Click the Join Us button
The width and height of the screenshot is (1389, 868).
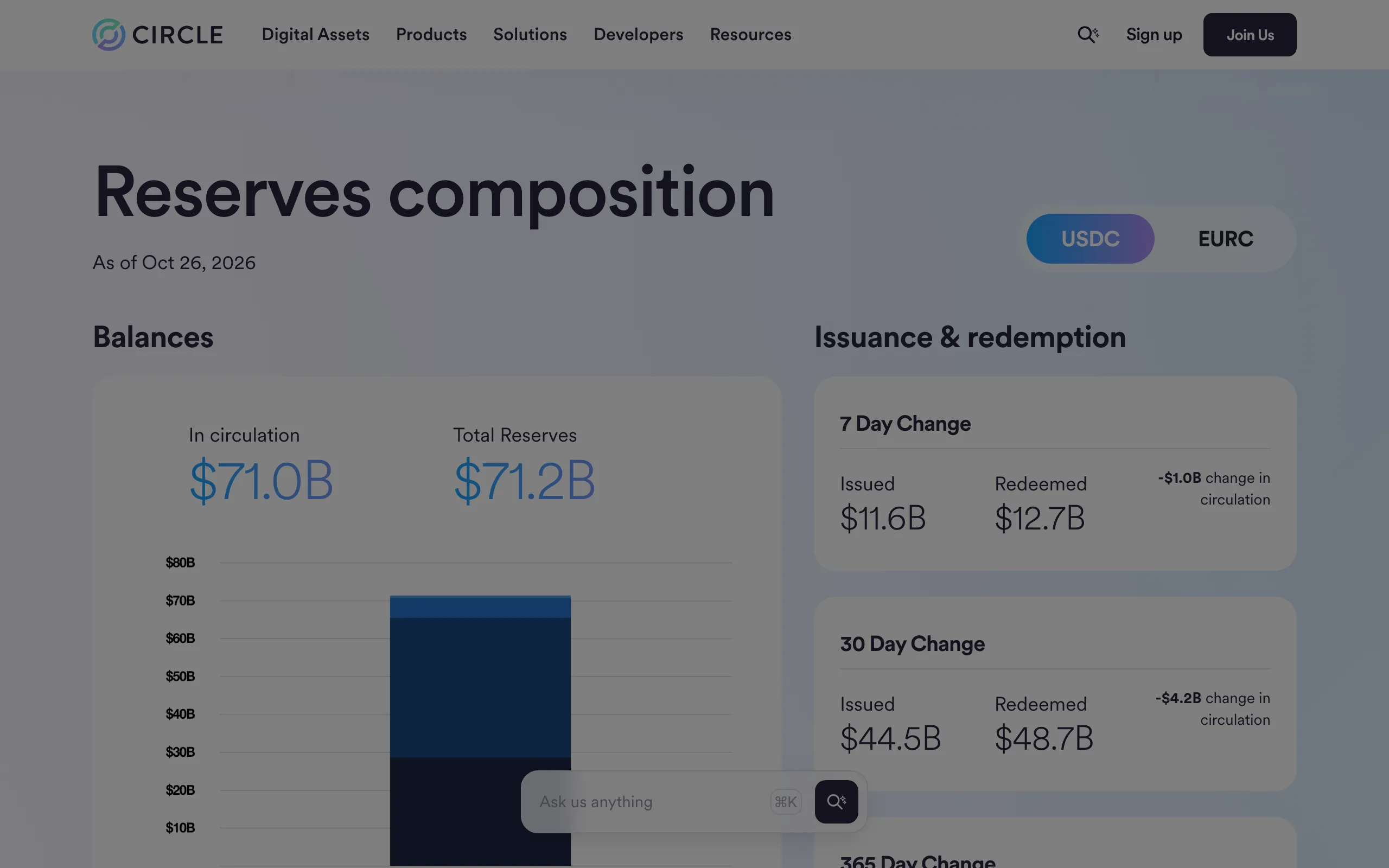(x=1250, y=34)
